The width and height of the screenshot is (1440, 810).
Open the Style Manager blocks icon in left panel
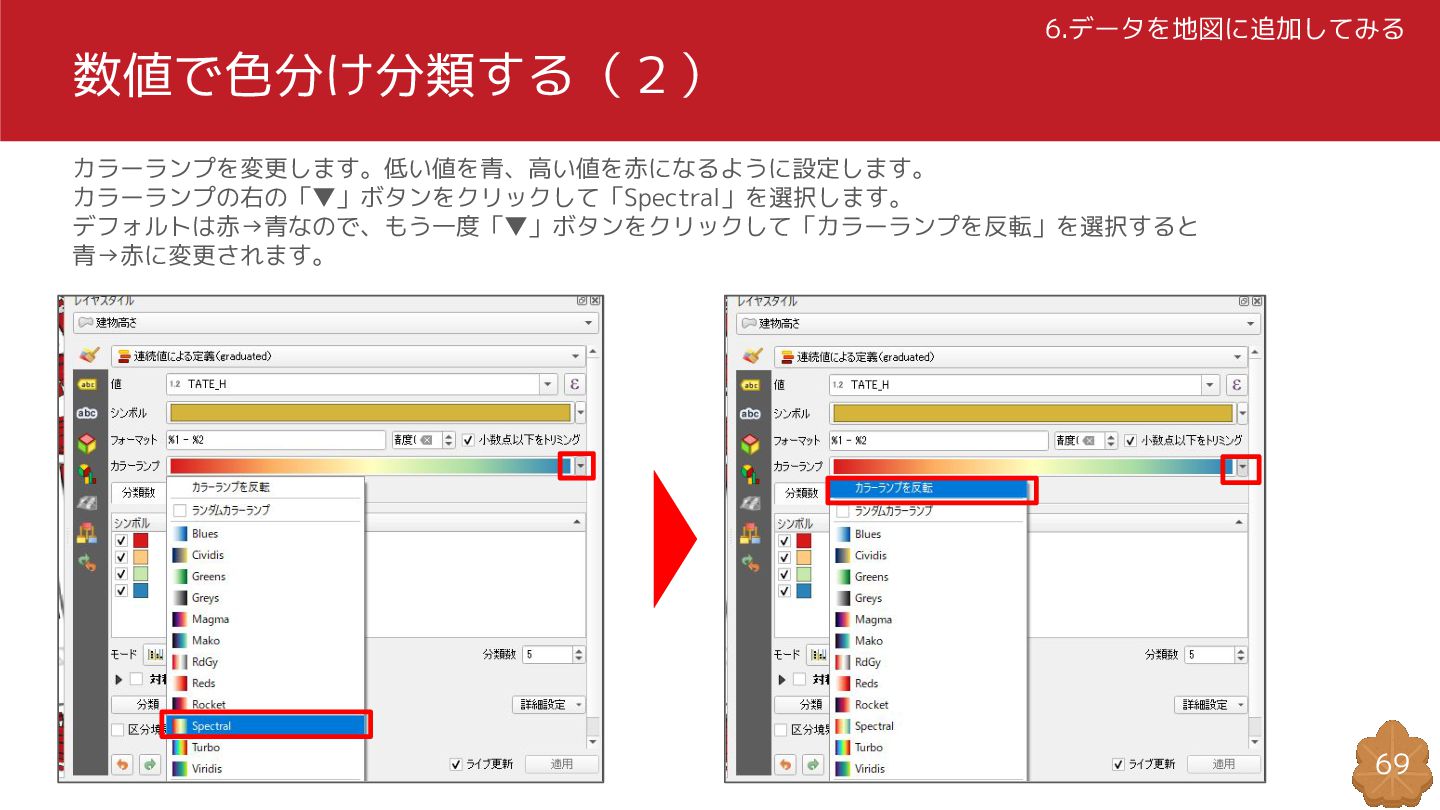coord(88,533)
